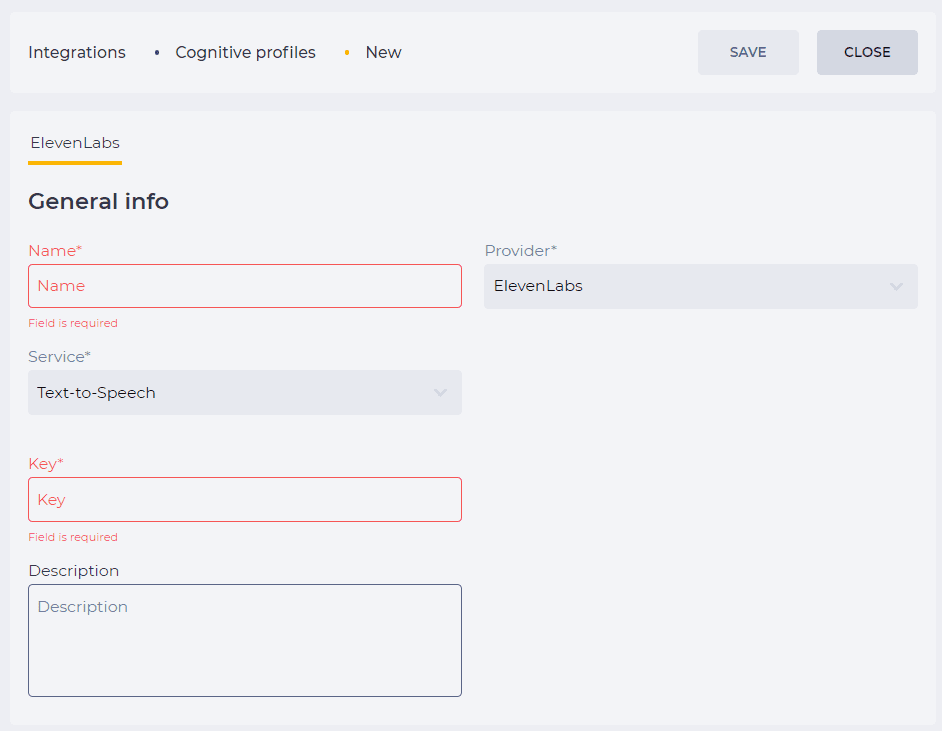Viewport: 942px width, 731px height.
Task: Click the Service* field label
Action: tap(59, 357)
